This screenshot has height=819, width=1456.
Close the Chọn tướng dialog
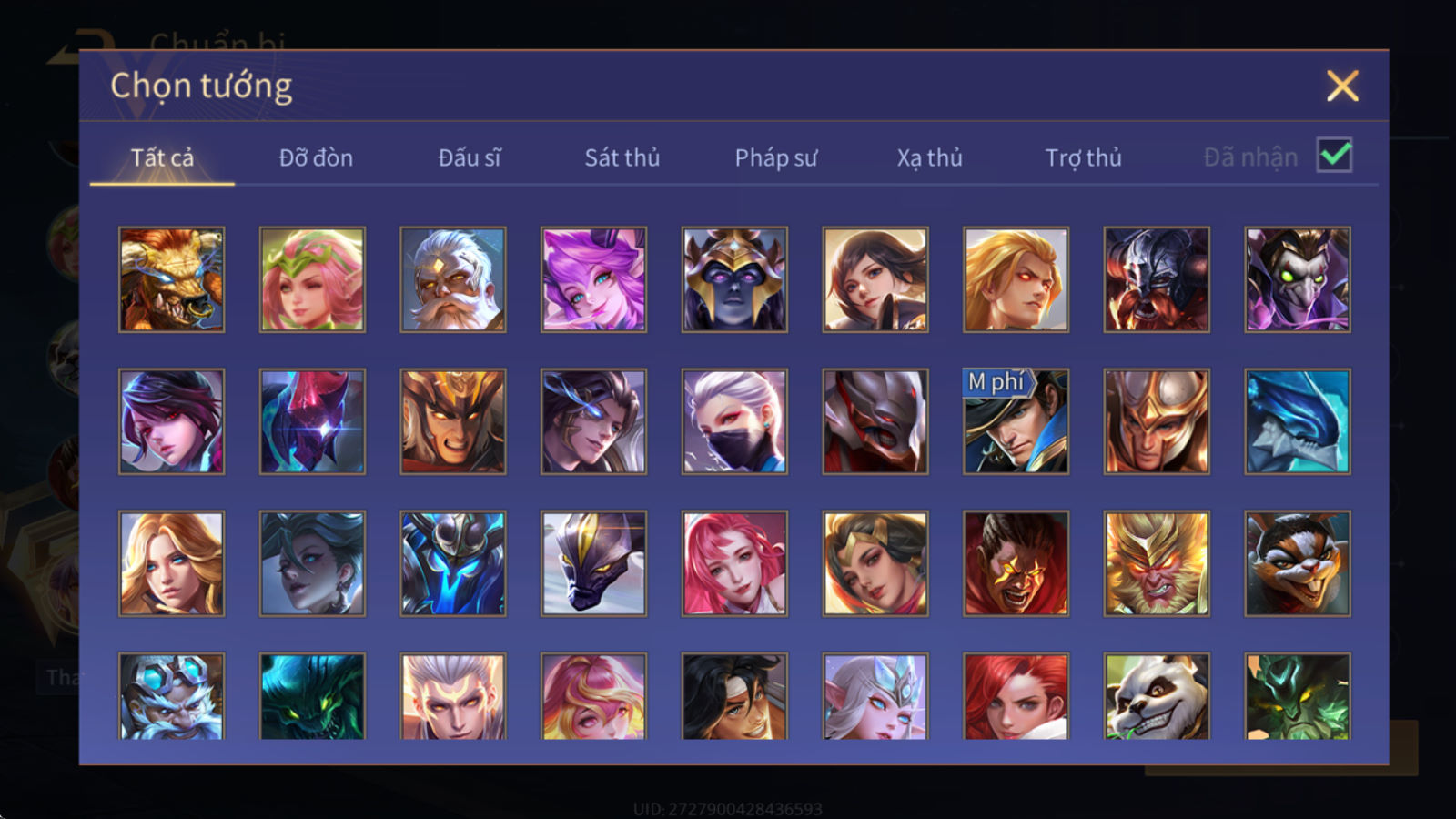[x=1342, y=86]
